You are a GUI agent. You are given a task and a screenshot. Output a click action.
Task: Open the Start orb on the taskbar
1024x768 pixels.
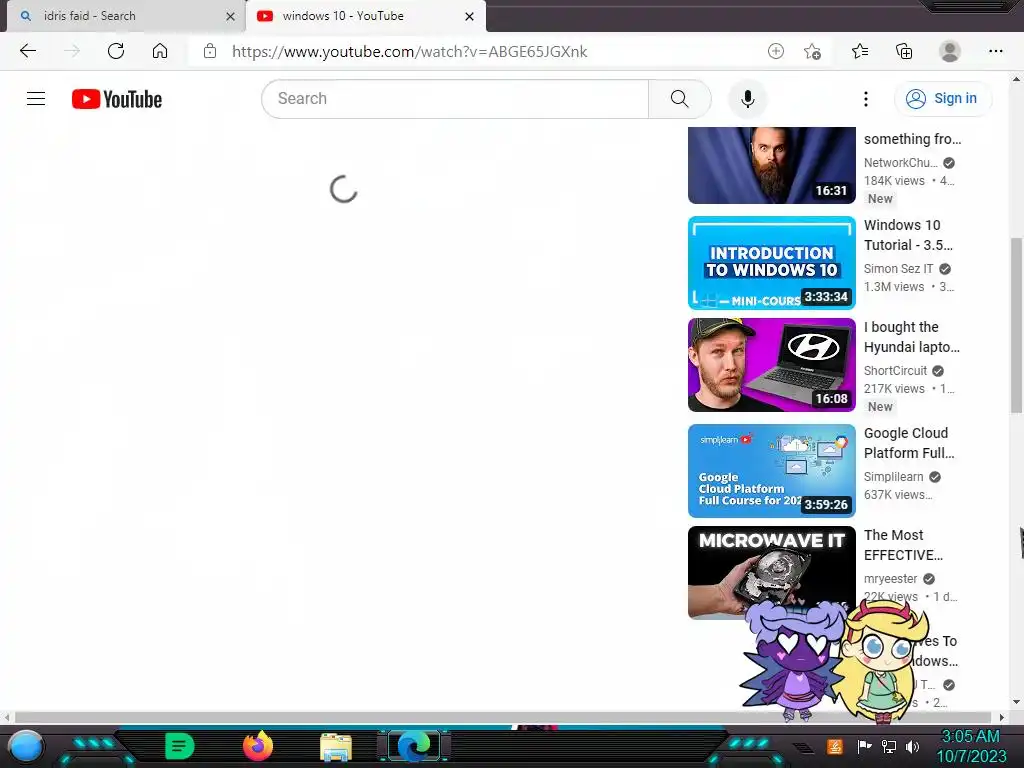[x=25, y=746]
